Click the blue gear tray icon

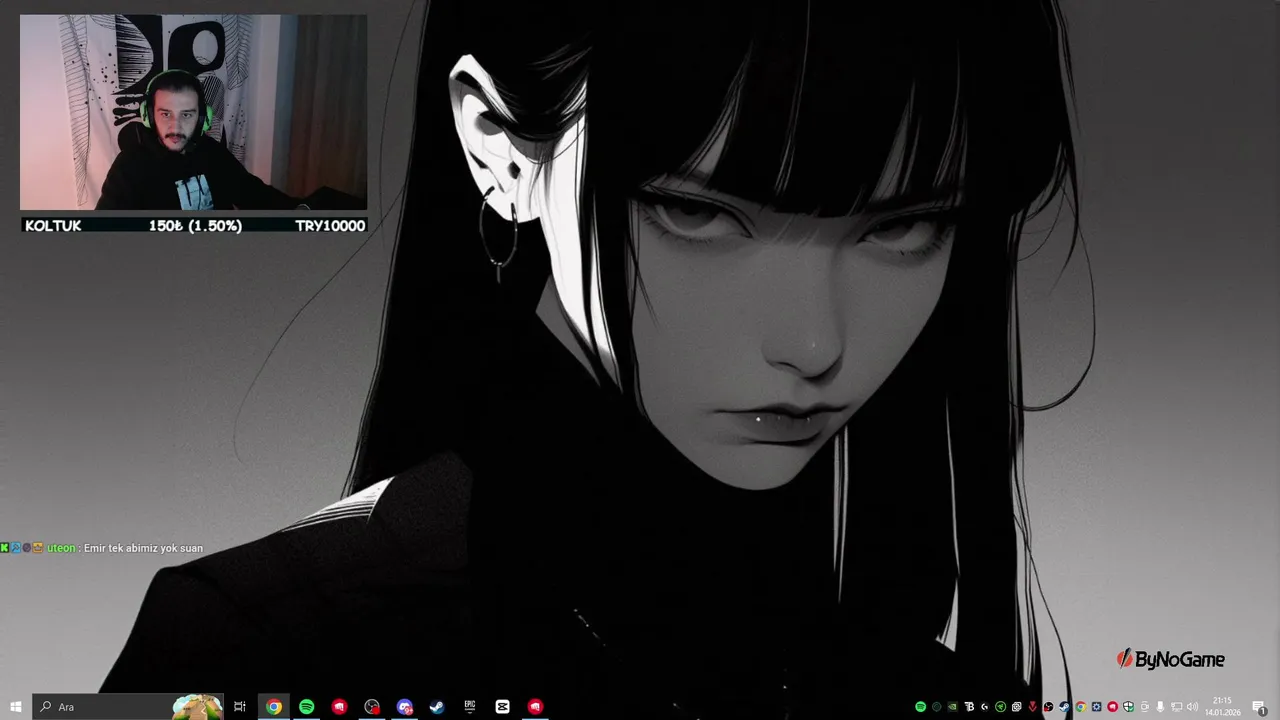1096,707
